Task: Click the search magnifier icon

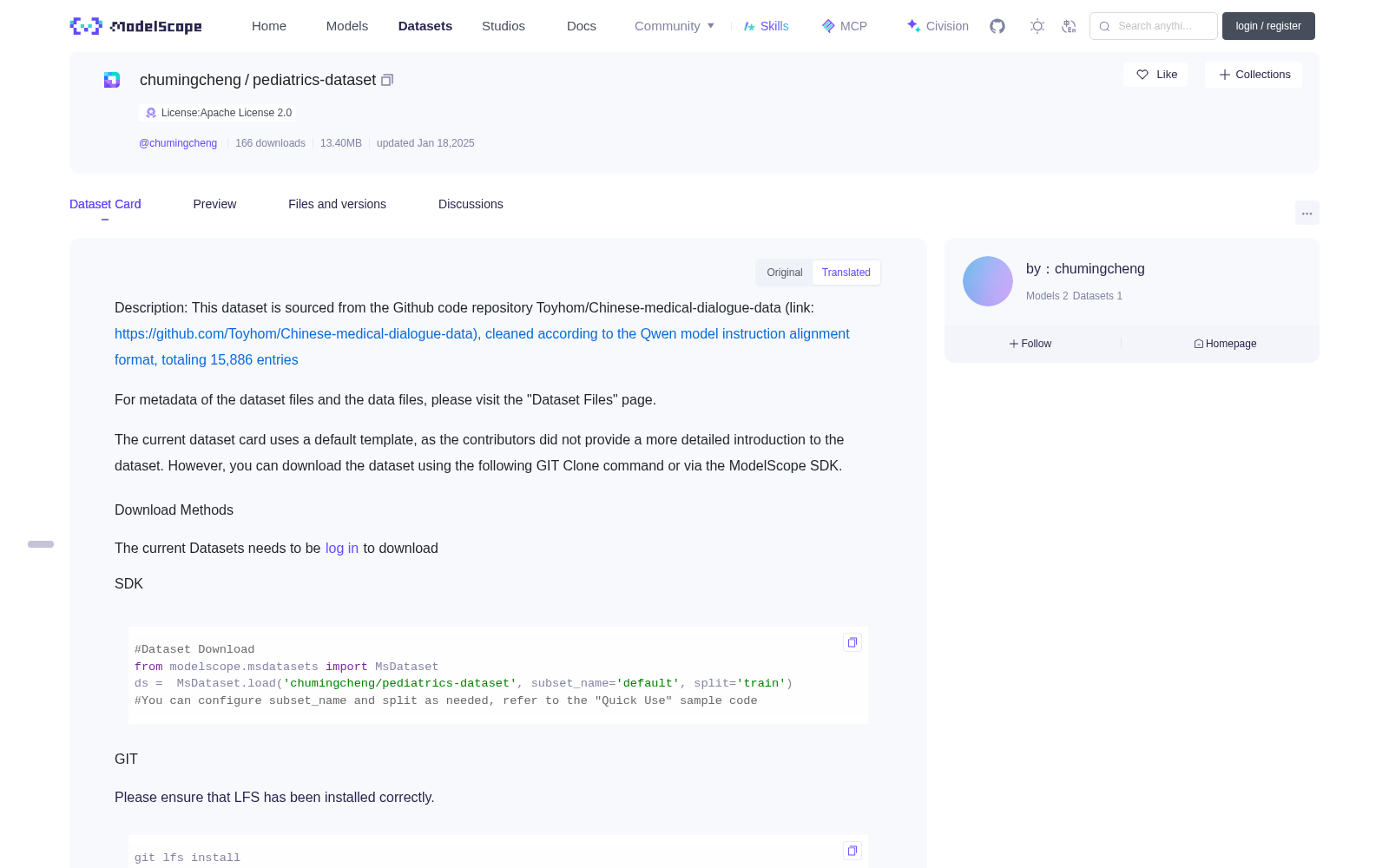Action: tap(1104, 26)
